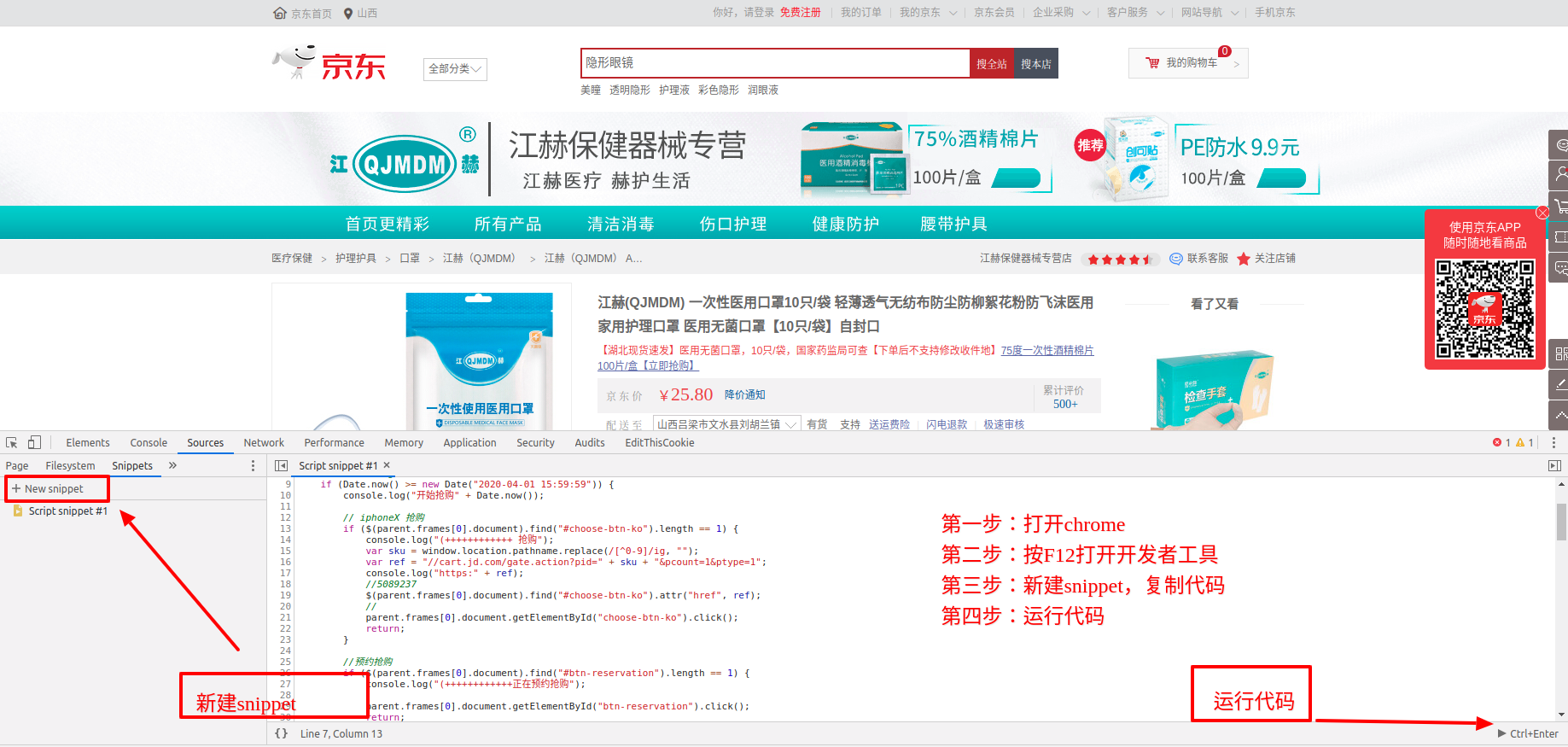Screen dimensions: 1568x747
Task: Click the 搜本店 search button
Action: (1036, 63)
